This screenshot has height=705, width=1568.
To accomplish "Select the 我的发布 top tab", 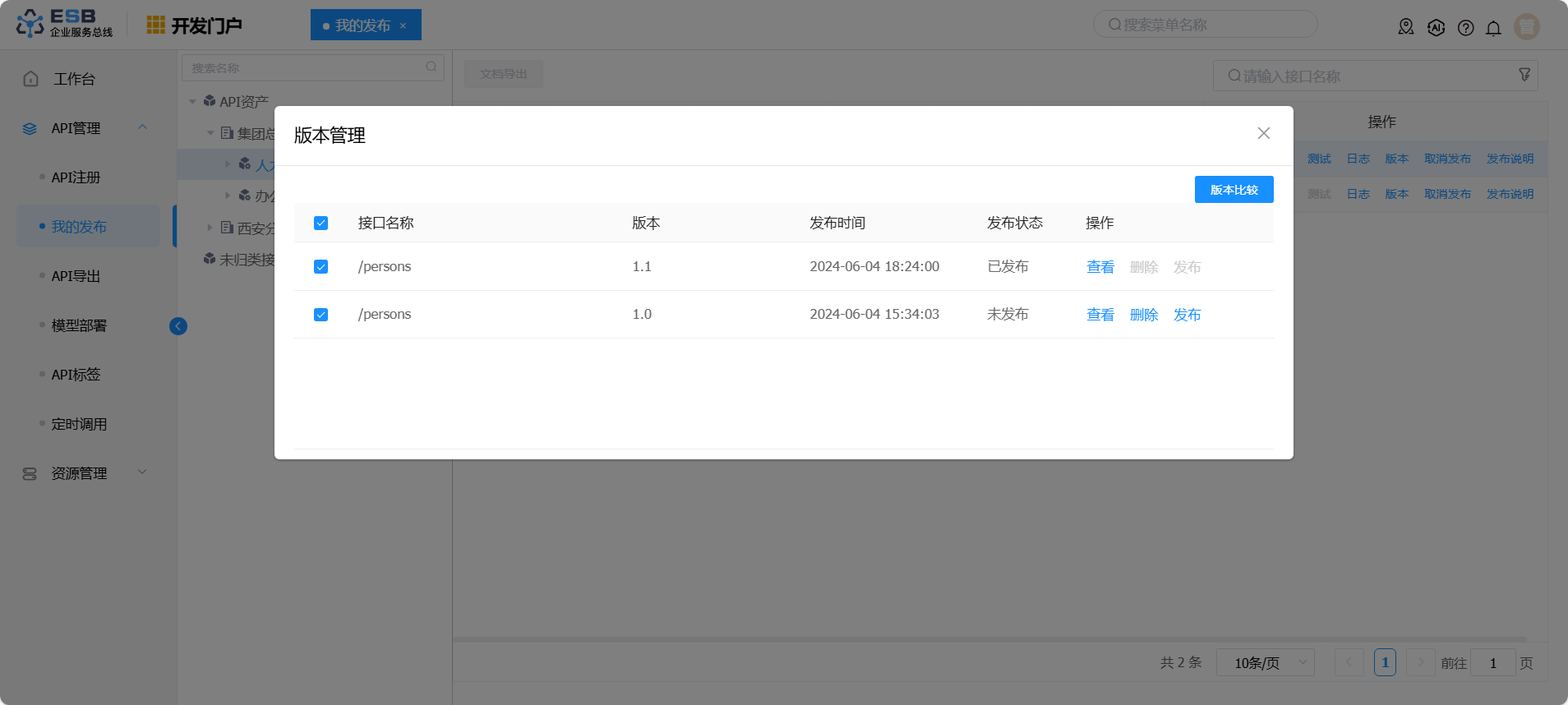I will tap(362, 25).
